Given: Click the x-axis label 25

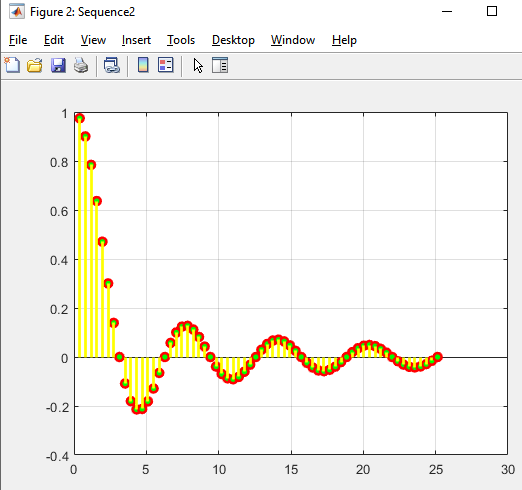Looking at the screenshot, I should tap(436, 470).
